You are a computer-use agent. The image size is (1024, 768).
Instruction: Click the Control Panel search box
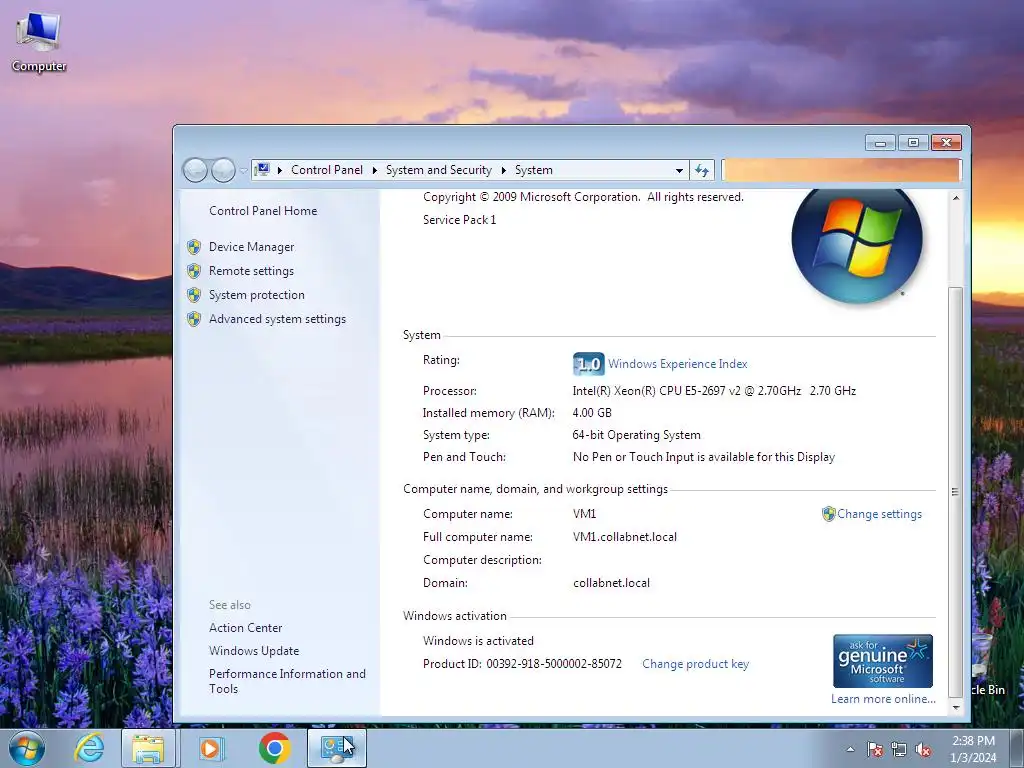click(841, 170)
